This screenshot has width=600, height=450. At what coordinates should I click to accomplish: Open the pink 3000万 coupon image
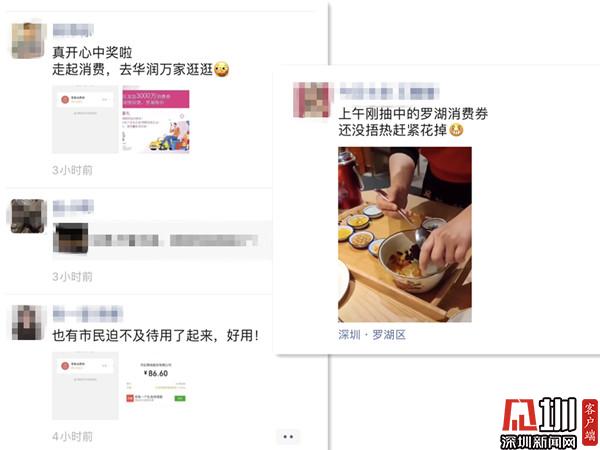pyautogui.click(x=156, y=120)
